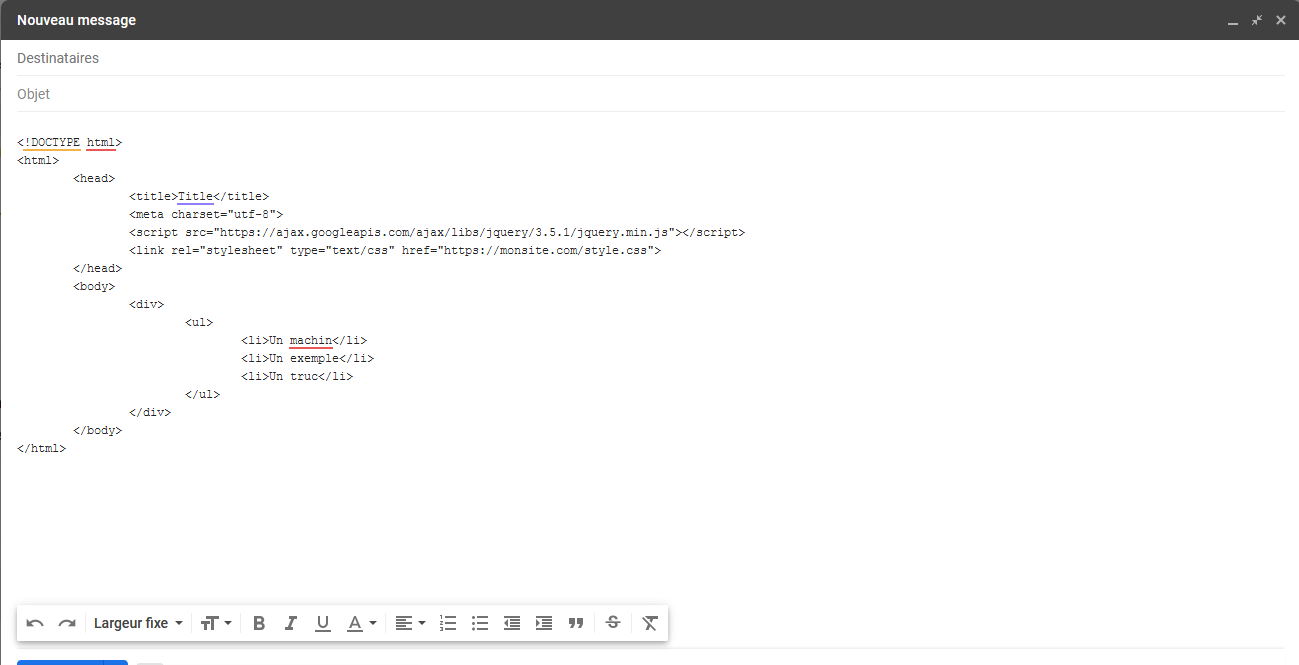Close the Nouveau message window
Screen dimensions: 1299x665
coord(1280,20)
